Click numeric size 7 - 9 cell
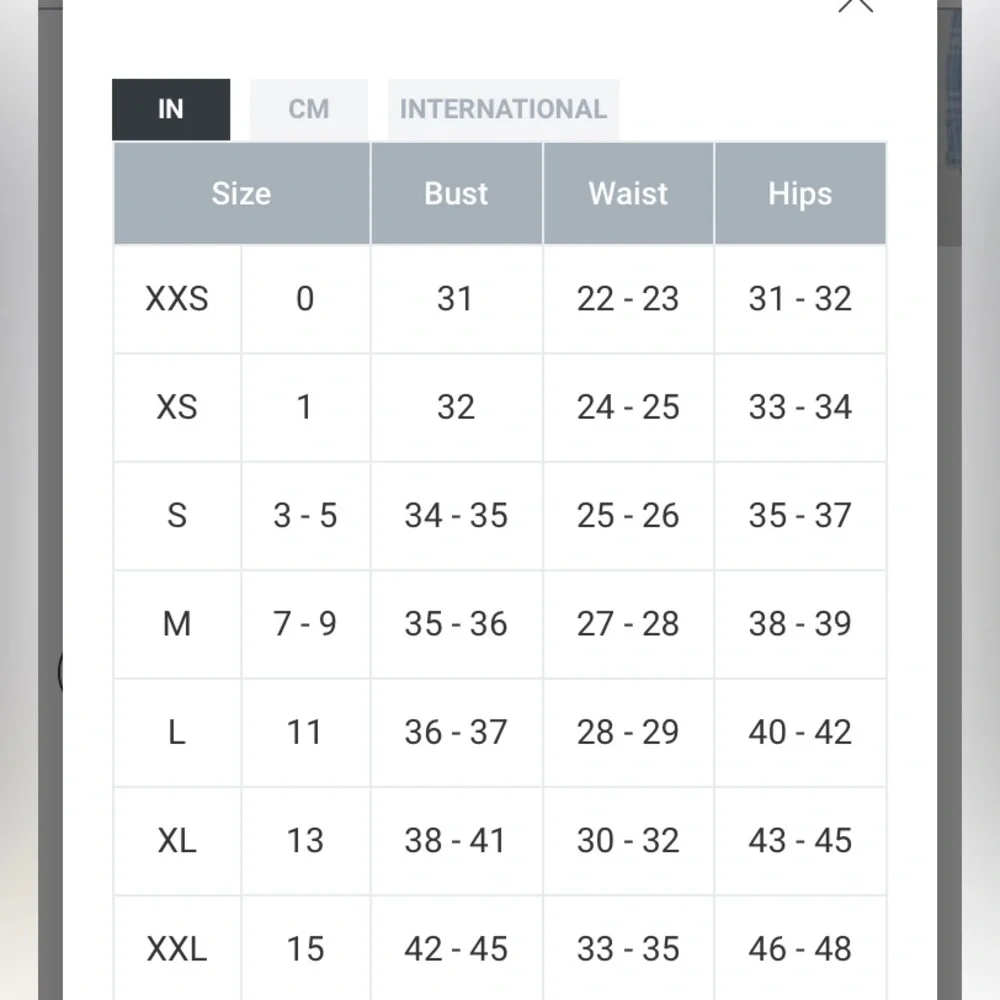This screenshot has width=1000, height=1000. (x=305, y=624)
